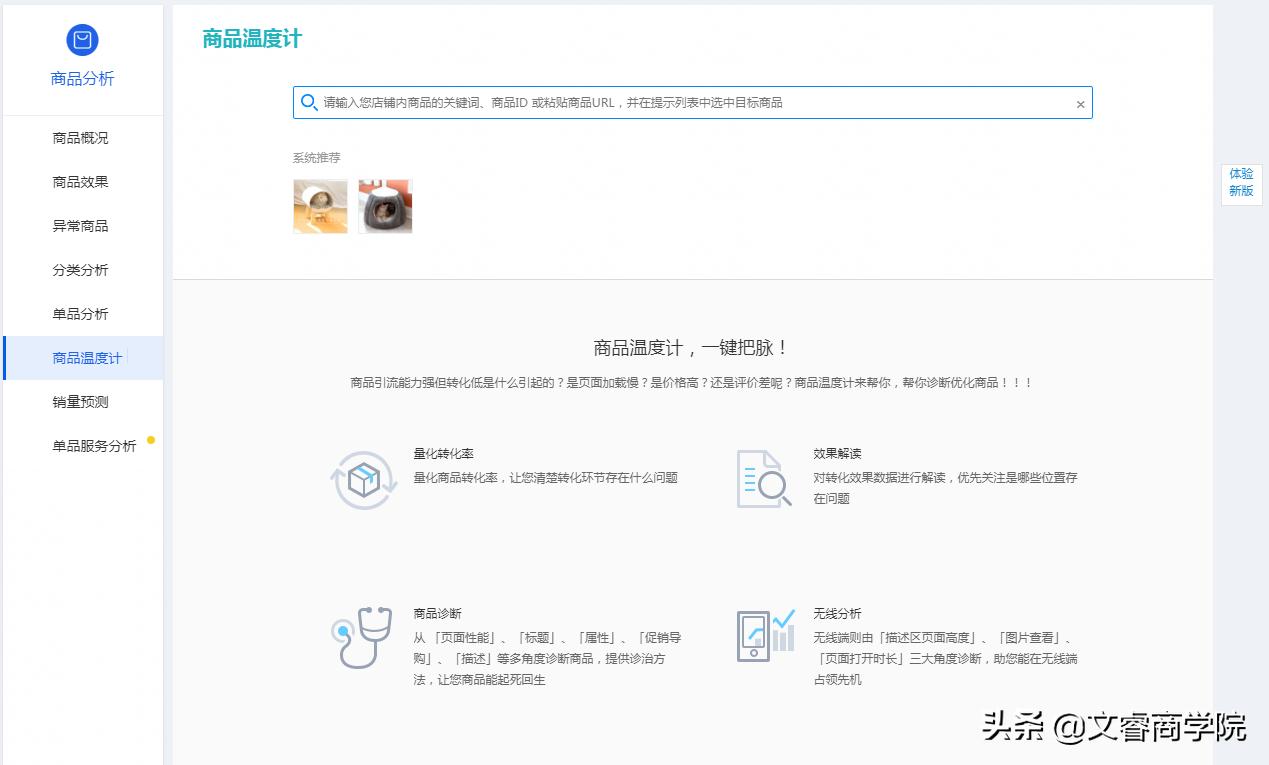Click the 量化转化率 box-arrows icon
This screenshot has width=1269, height=765.
pos(362,478)
